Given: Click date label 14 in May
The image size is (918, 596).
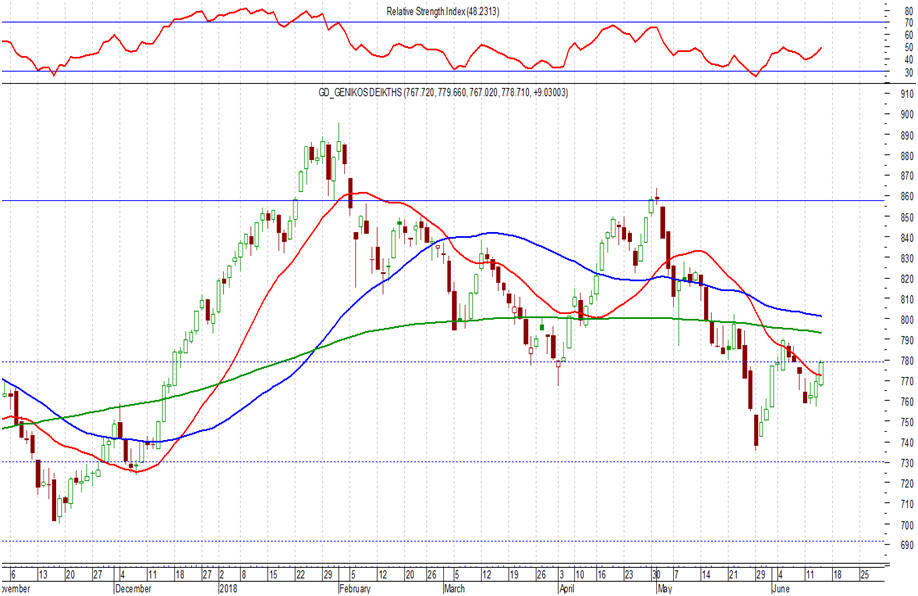Looking at the screenshot, I should tap(707, 575).
